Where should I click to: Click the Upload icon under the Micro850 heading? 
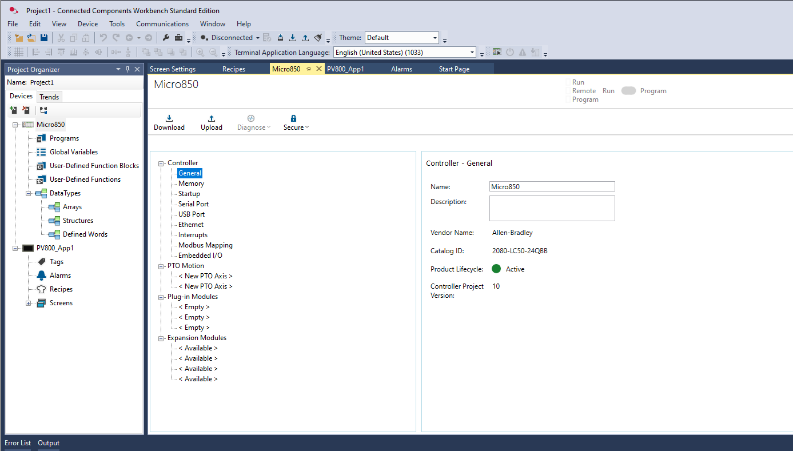point(211,118)
